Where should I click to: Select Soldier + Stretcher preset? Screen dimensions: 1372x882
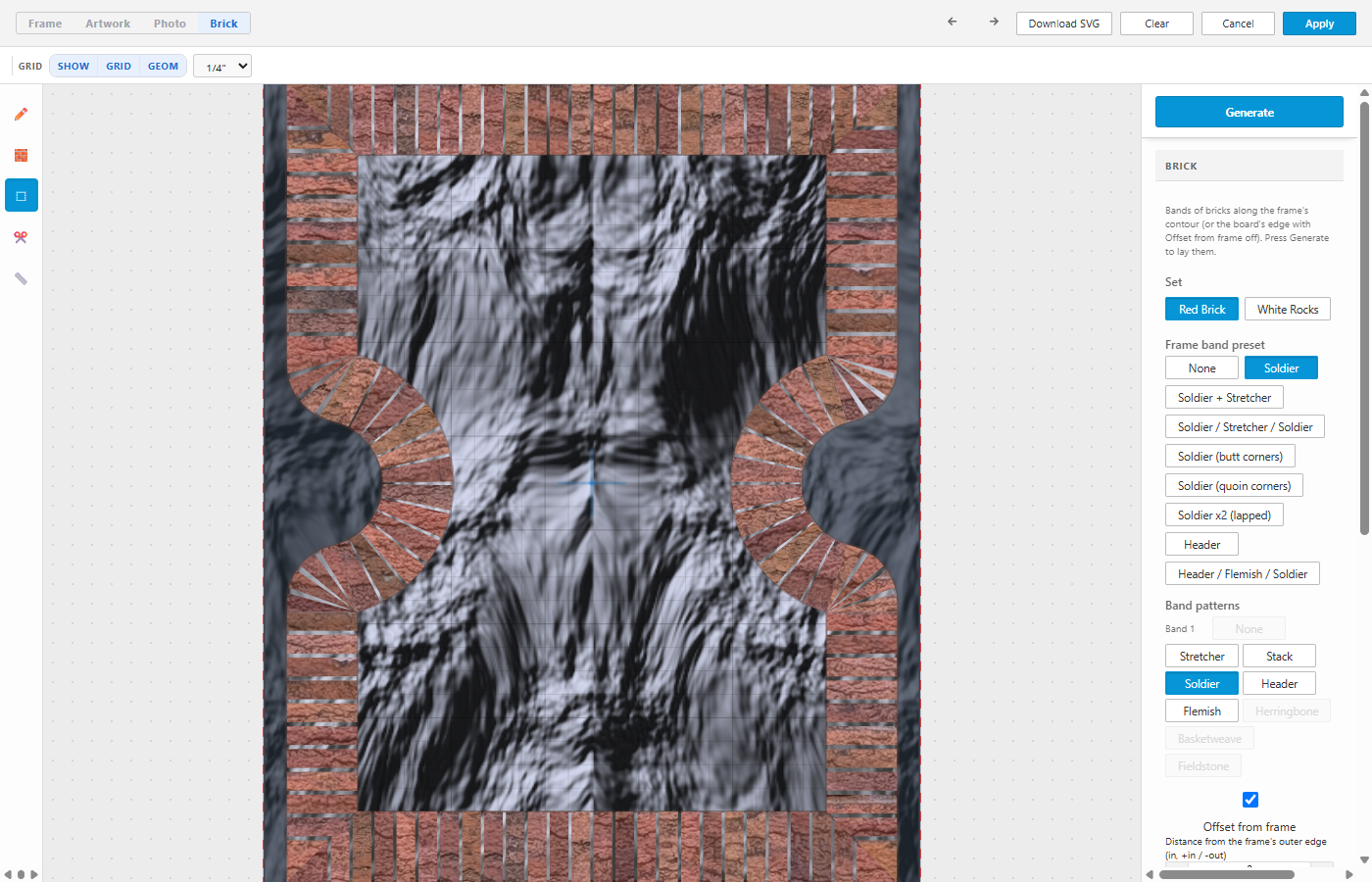point(1224,398)
